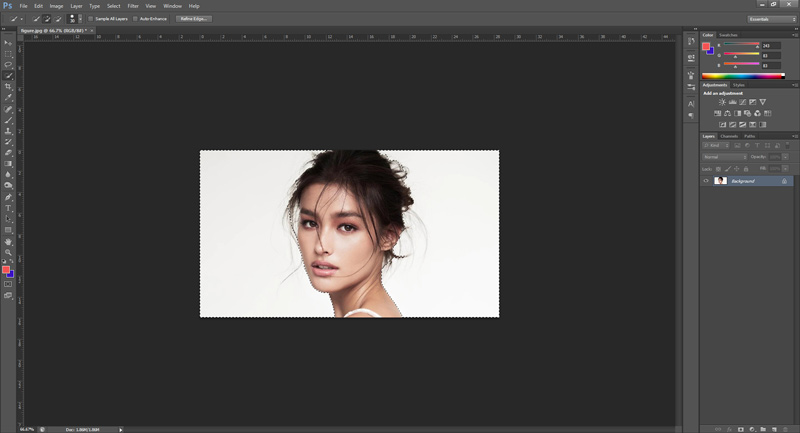Open the tool preset picker dropdown
800x433 pixels.
click(21, 19)
